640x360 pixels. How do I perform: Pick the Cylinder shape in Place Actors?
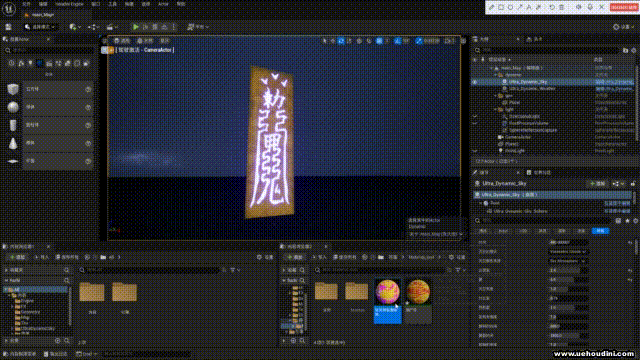(x=50, y=125)
